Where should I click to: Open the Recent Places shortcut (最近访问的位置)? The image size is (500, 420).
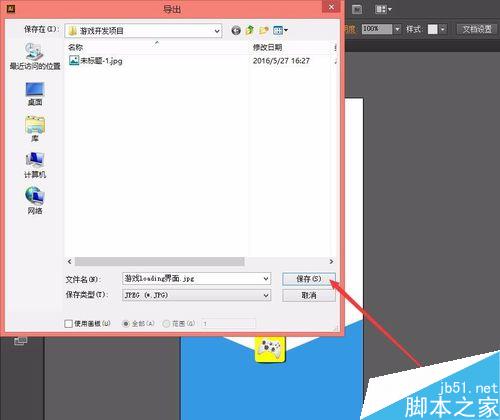35,56
